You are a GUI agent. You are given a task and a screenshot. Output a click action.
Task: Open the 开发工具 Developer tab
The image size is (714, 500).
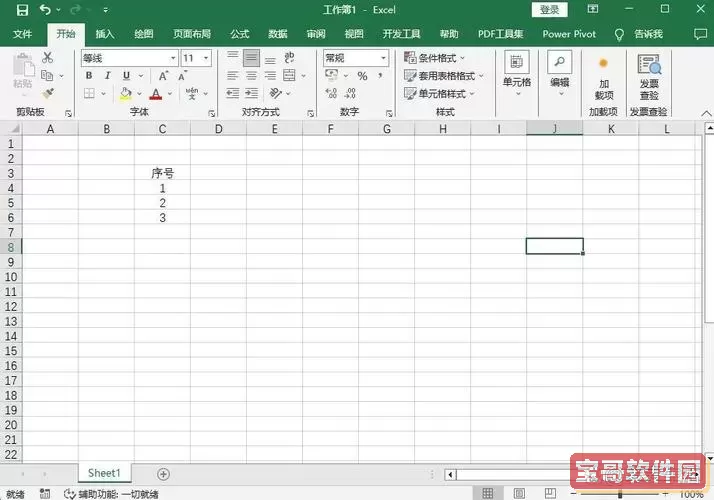point(401,34)
